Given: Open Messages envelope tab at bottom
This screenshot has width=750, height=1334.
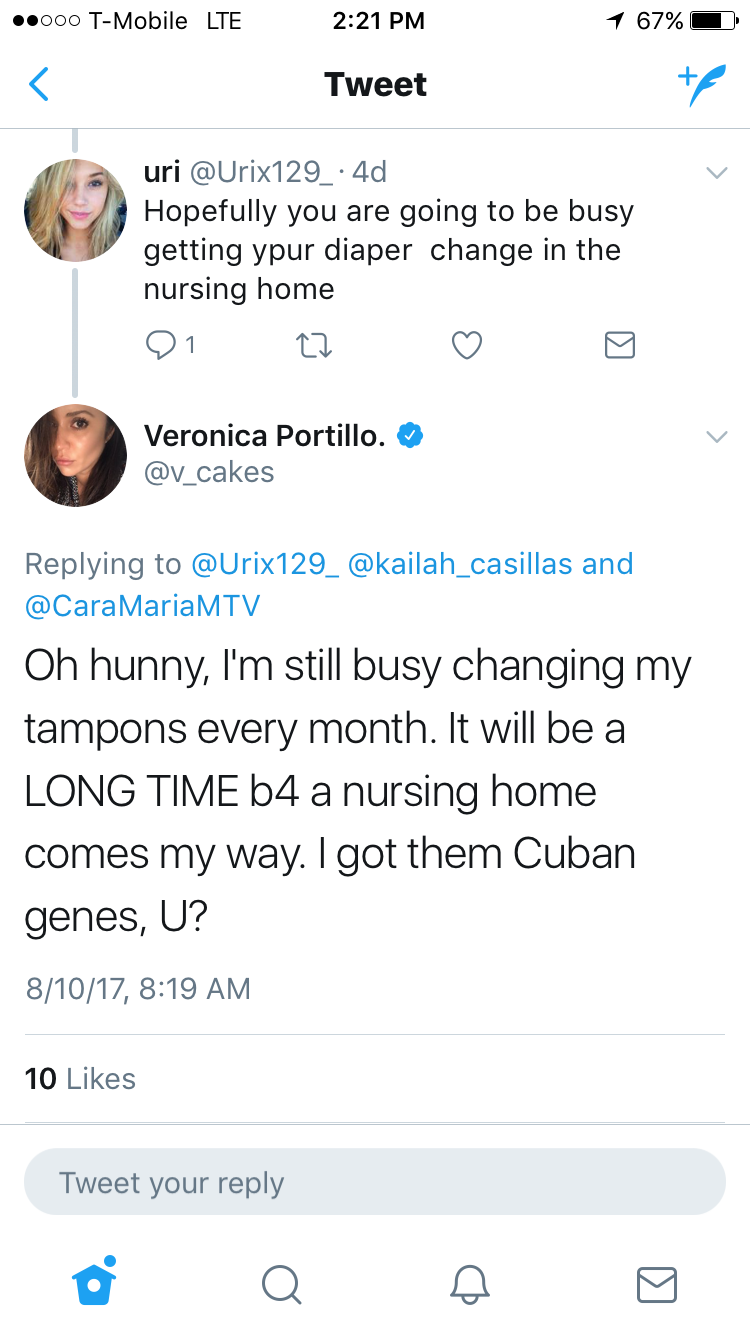Looking at the screenshot, I should click(x=657, y=1285).
